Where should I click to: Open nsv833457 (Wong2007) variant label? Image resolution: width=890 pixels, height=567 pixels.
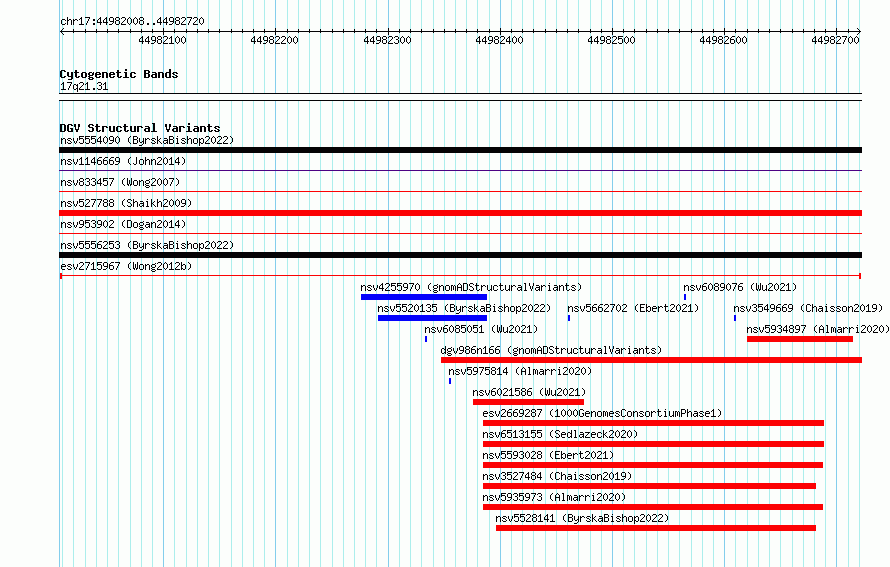(x=120, y=182)
